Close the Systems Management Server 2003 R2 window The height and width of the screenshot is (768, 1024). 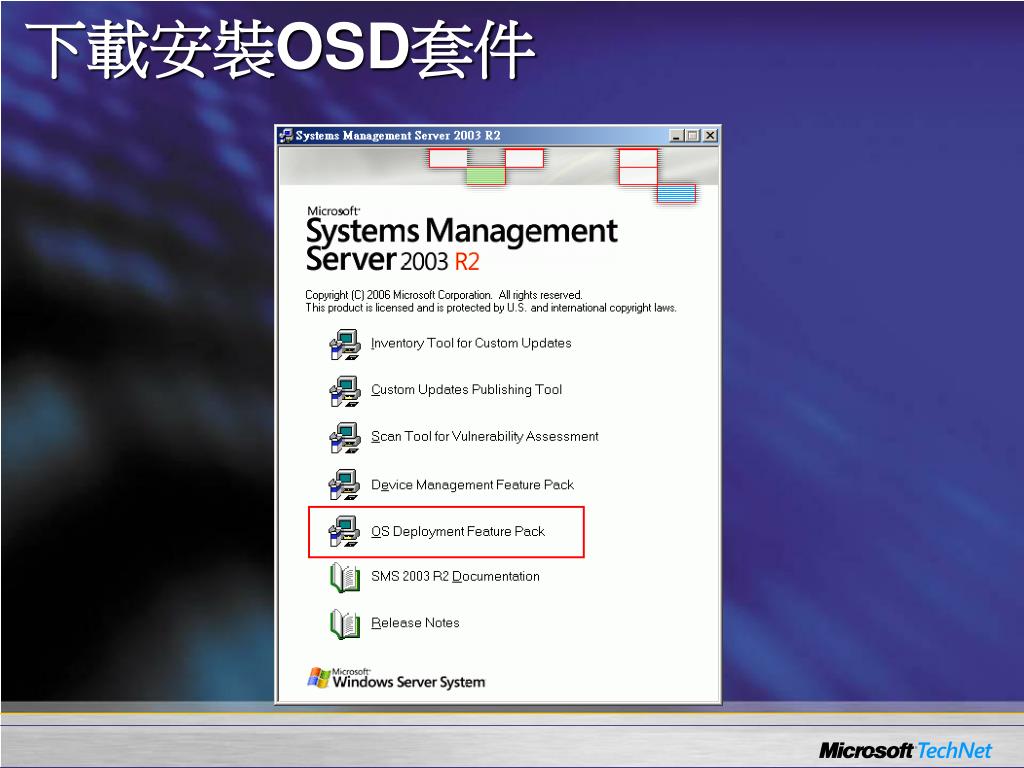(x=710, y=136)
